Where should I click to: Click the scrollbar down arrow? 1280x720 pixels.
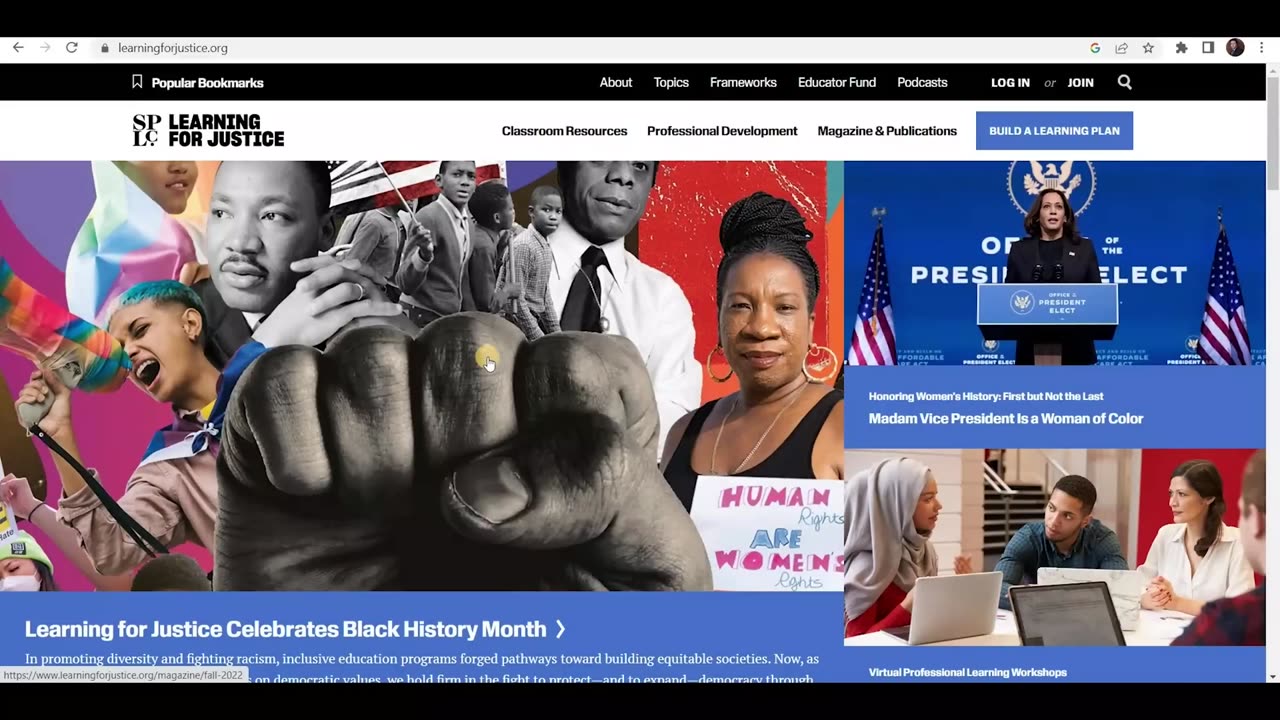(1272, 676)
